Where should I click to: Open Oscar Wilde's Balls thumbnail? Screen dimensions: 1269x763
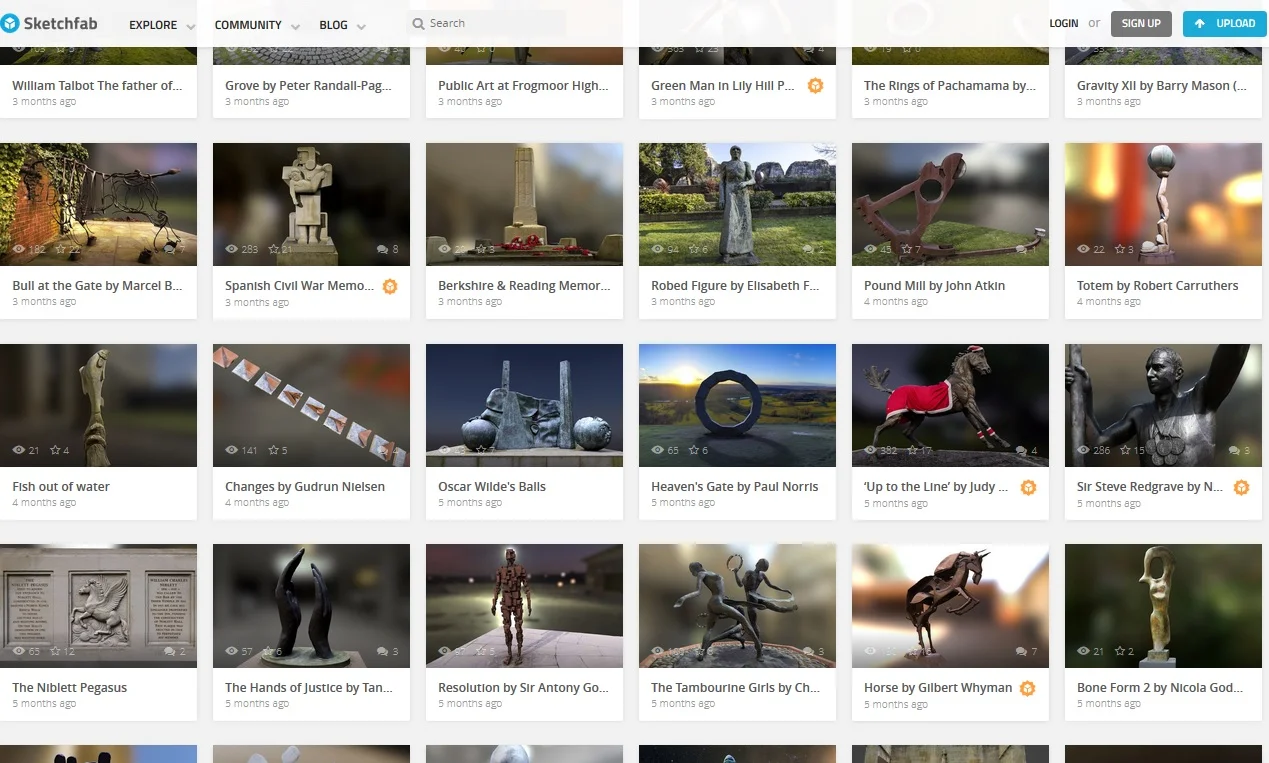coord(524,405)
